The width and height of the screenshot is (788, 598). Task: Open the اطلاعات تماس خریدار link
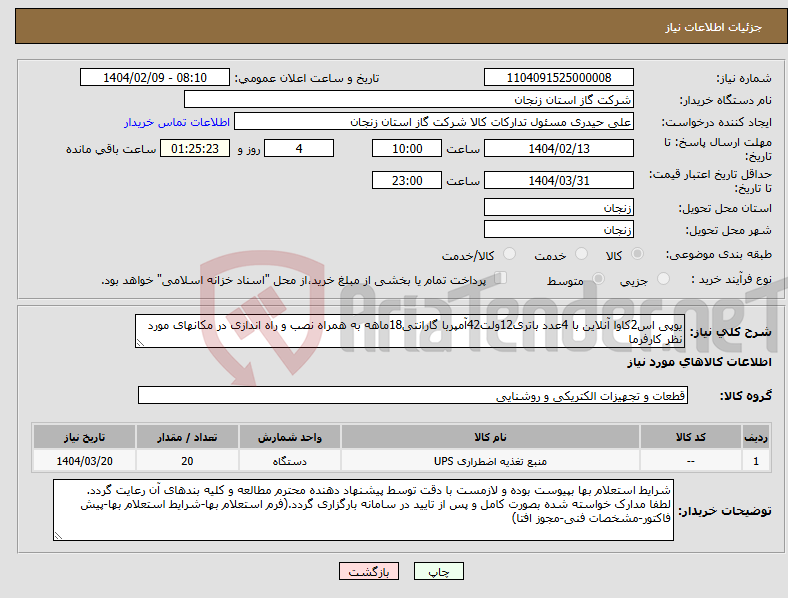(x=177, y=122)
